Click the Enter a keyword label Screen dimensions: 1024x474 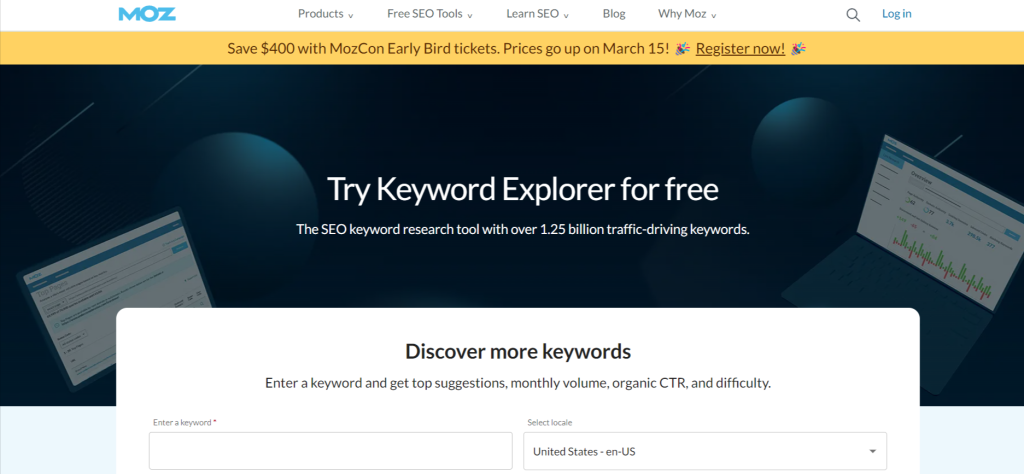(184, 422)
